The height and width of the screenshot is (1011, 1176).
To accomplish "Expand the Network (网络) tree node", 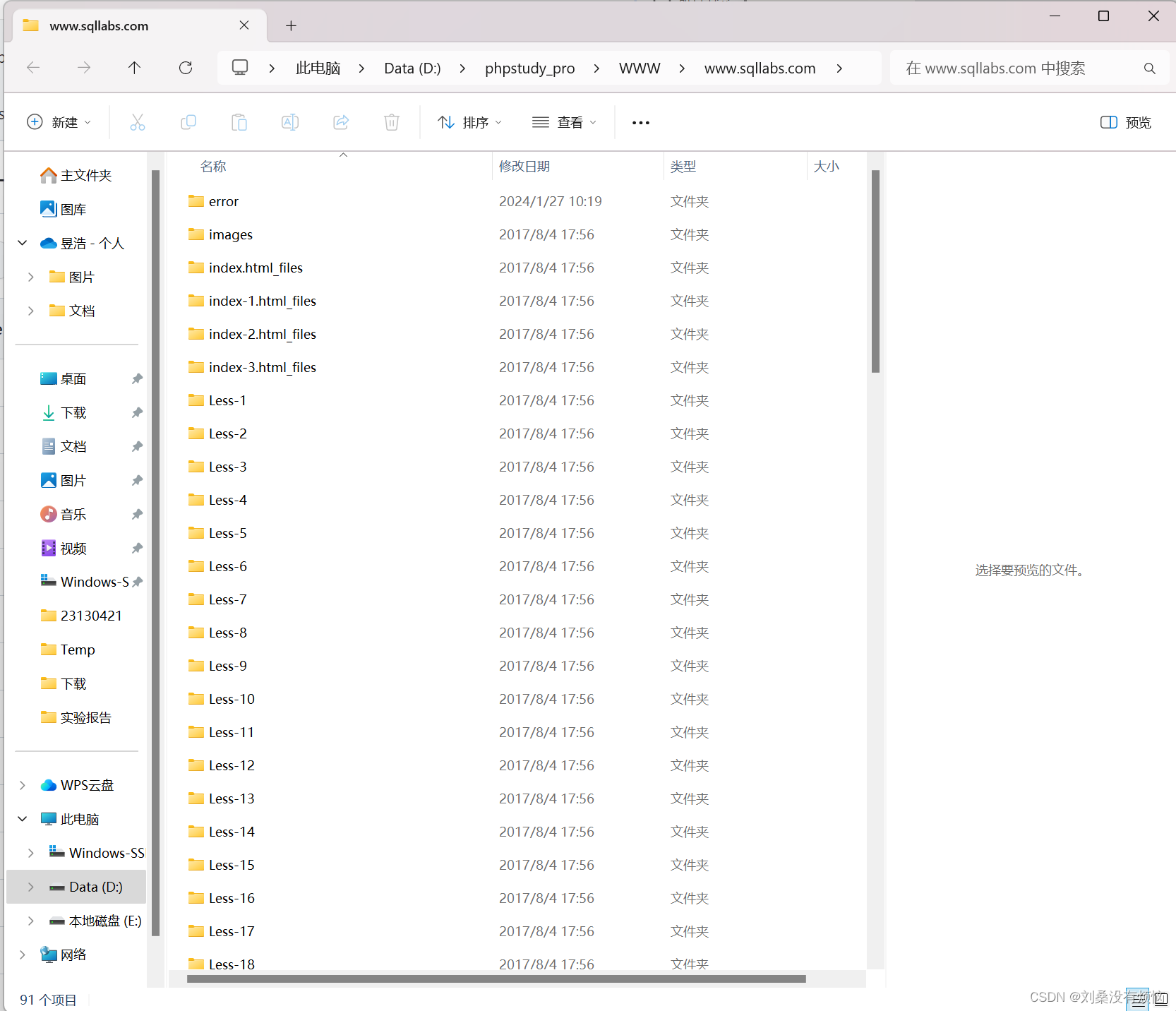I will click(x=22, y=955).
